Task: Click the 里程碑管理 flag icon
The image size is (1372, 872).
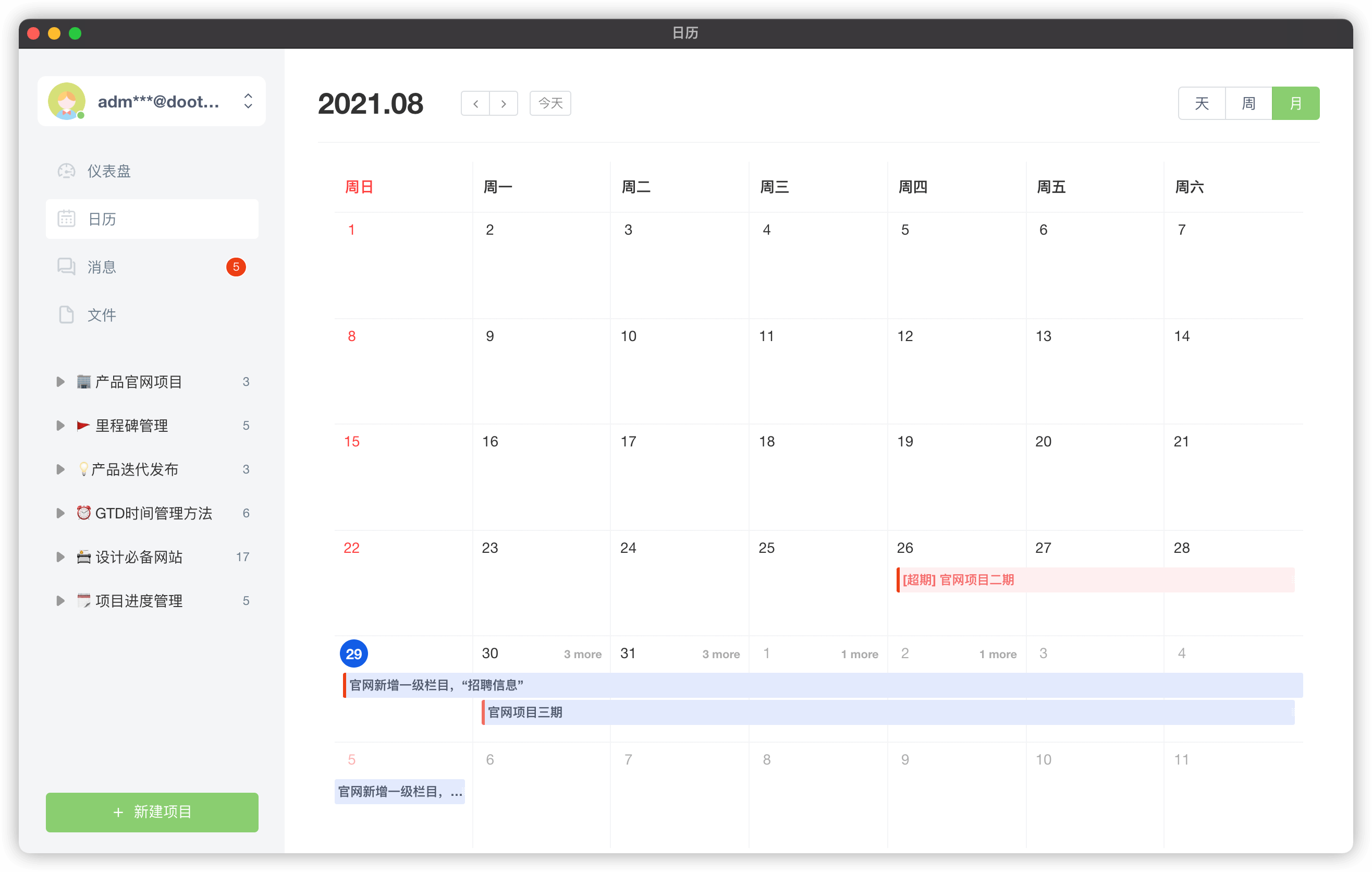Action: click(83, 425)
